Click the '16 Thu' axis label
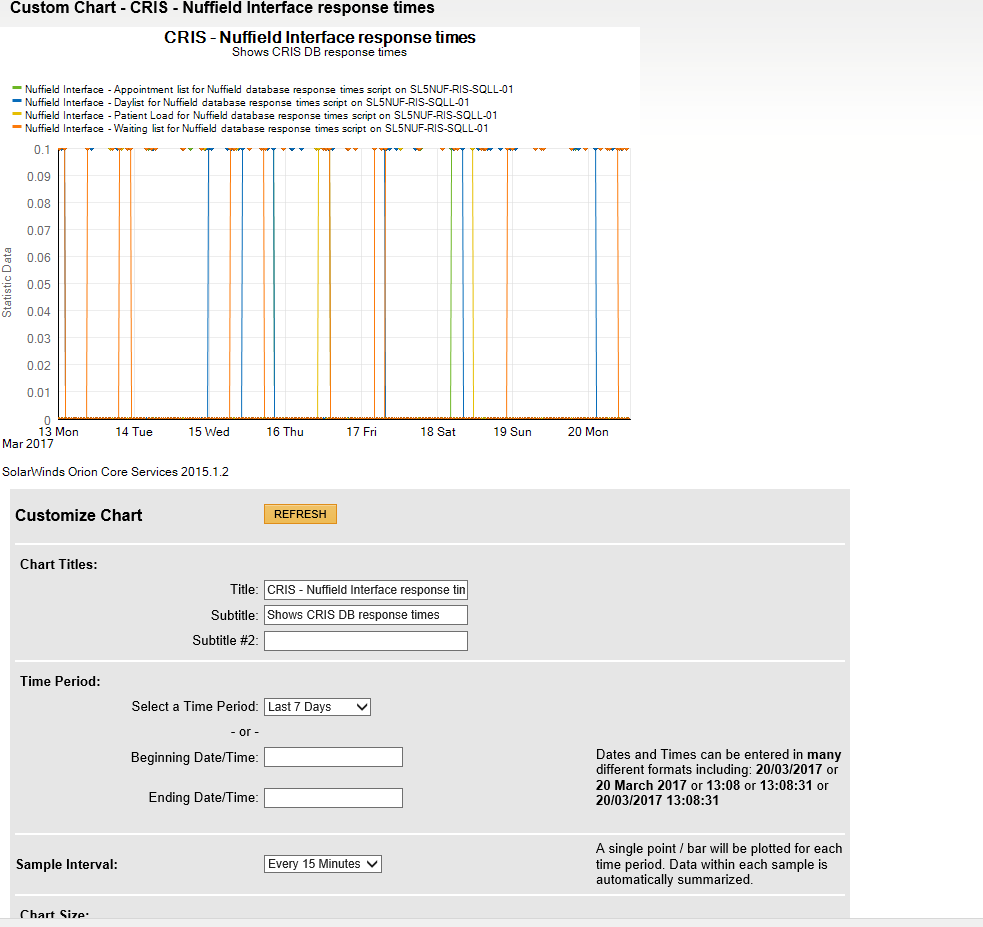The image size is (983, 927). click(x=285, y=432)
